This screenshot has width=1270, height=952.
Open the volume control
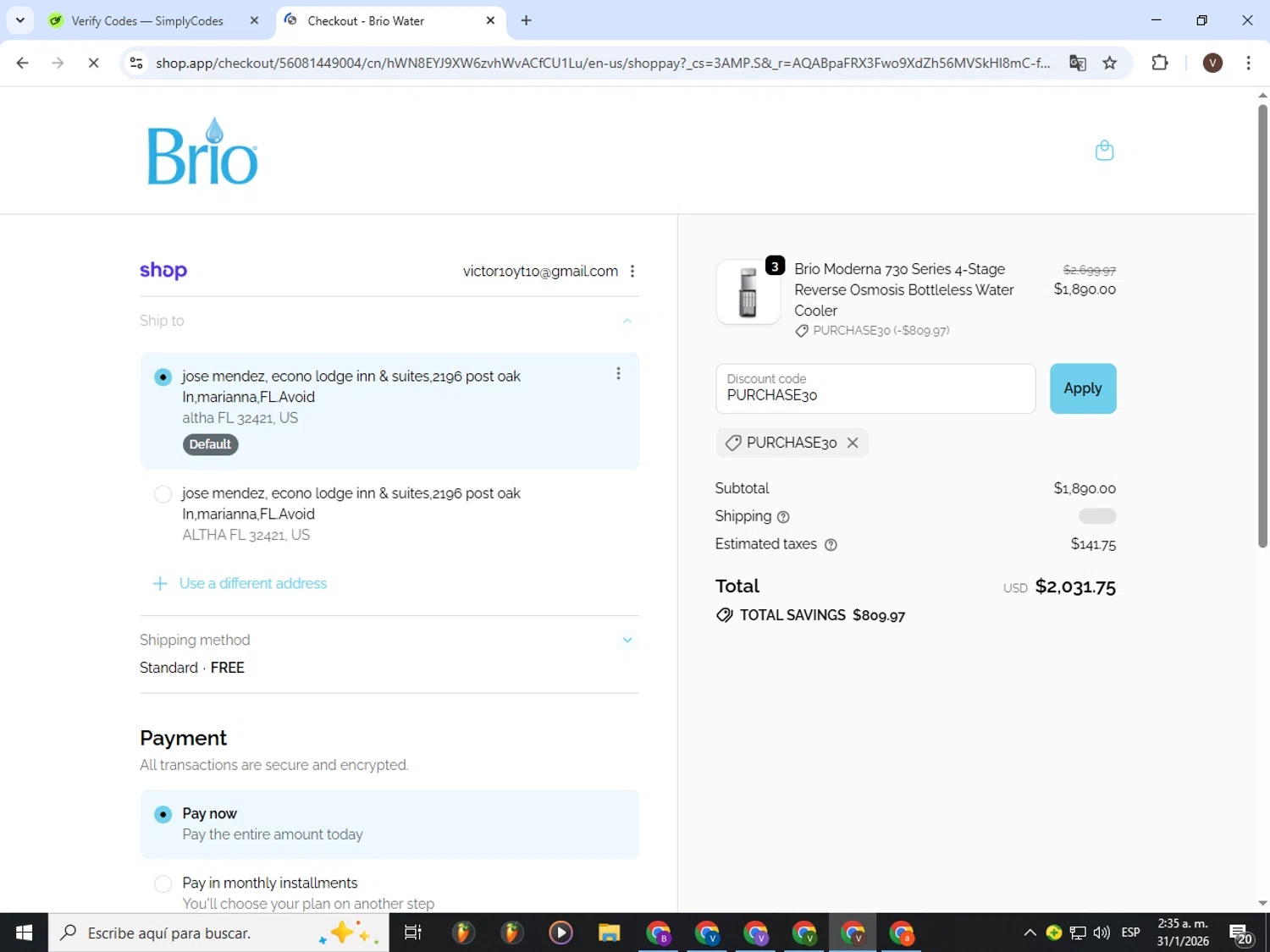(1102, 933)
